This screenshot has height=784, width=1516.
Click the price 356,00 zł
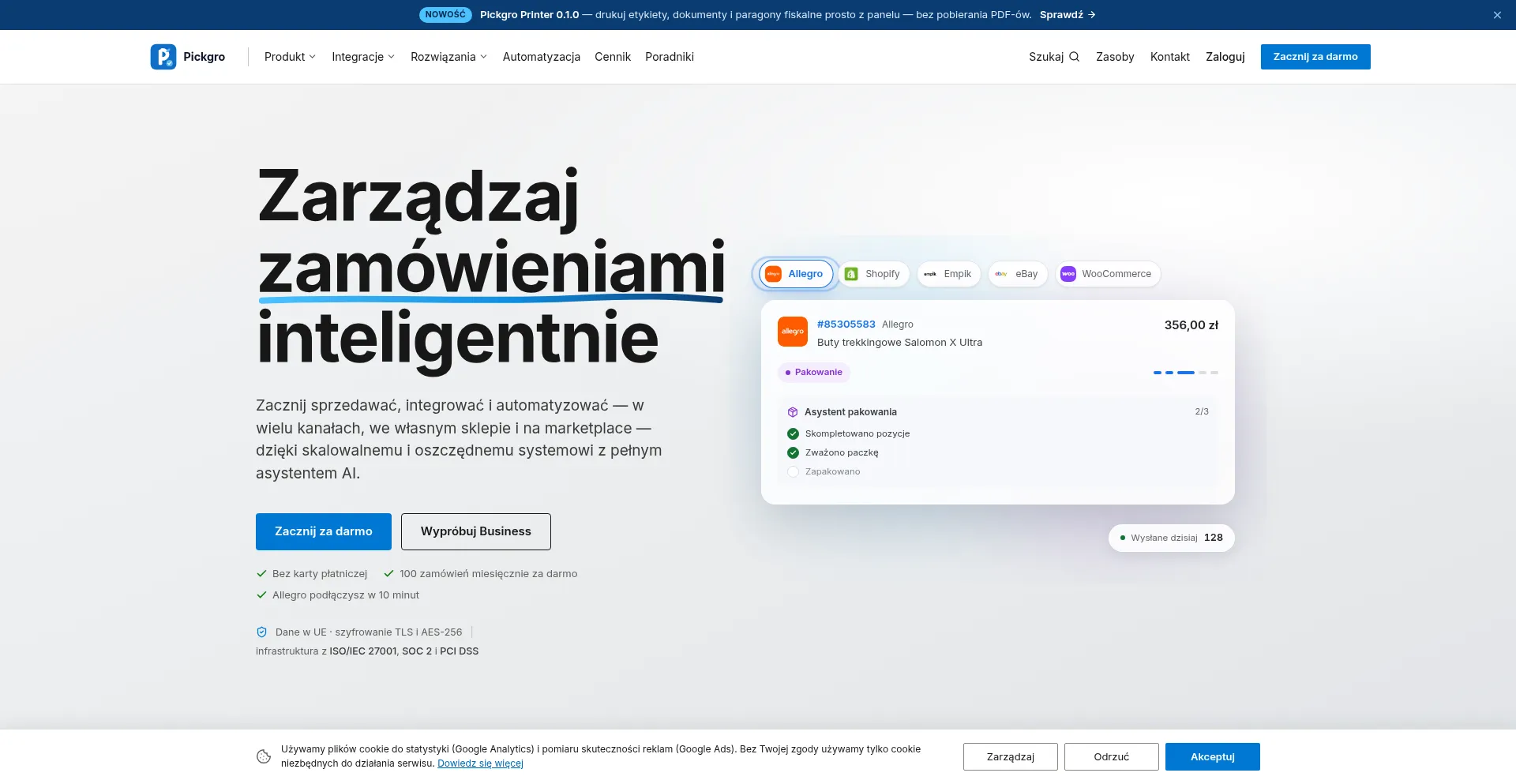[1191, 325]
